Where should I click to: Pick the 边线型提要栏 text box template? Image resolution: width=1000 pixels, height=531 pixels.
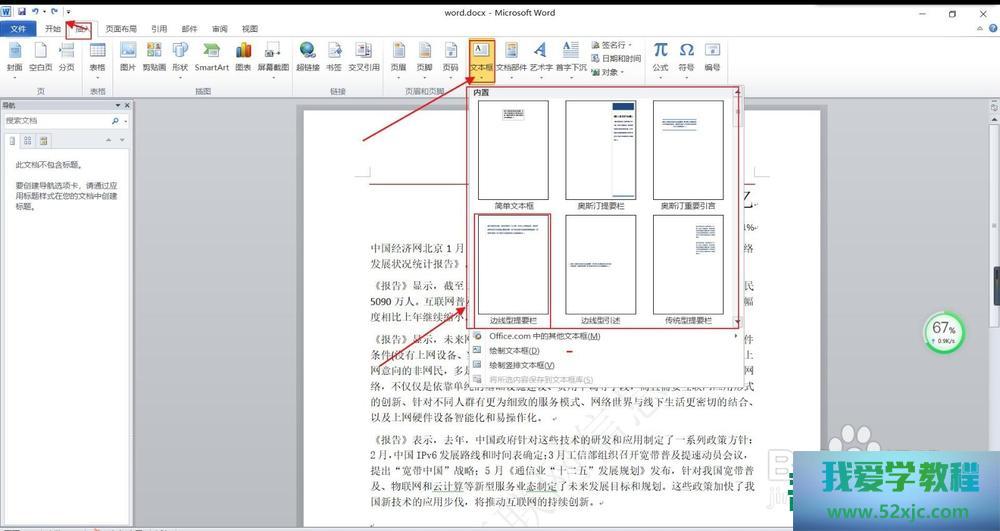pyautogui.click(x=513, y=267)
